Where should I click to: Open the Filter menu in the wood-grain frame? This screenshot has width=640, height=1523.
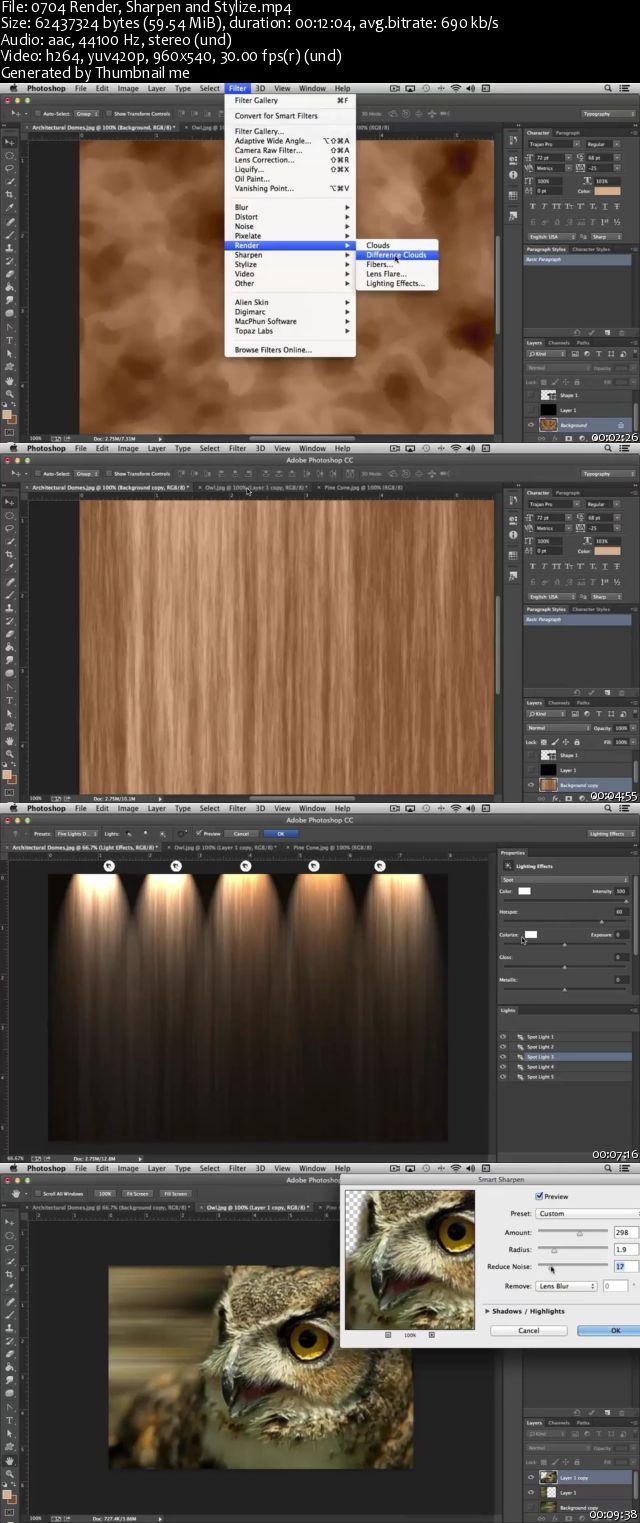click(x=237, y=449)
